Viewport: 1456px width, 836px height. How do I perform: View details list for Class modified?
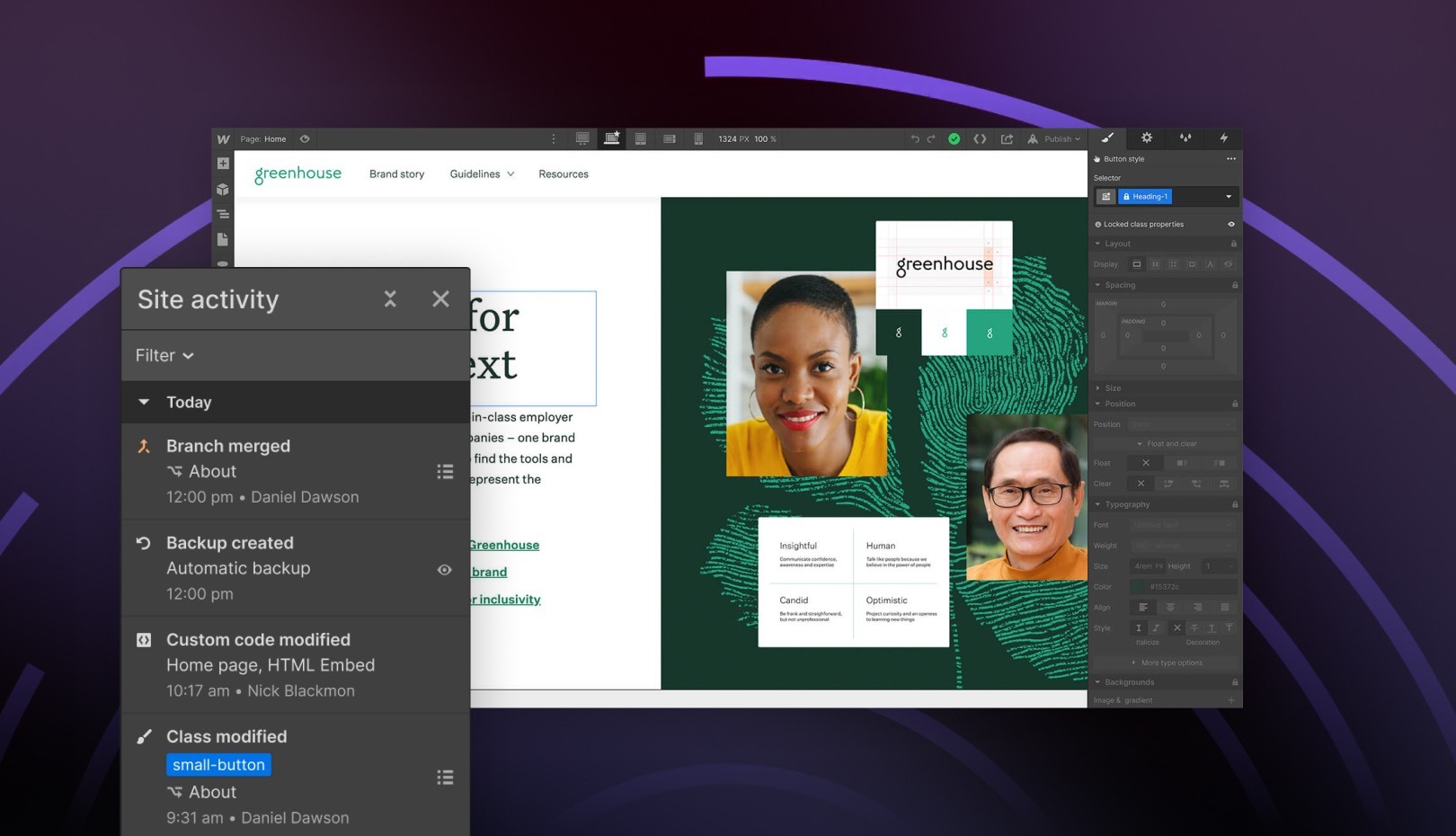[445, 778]
